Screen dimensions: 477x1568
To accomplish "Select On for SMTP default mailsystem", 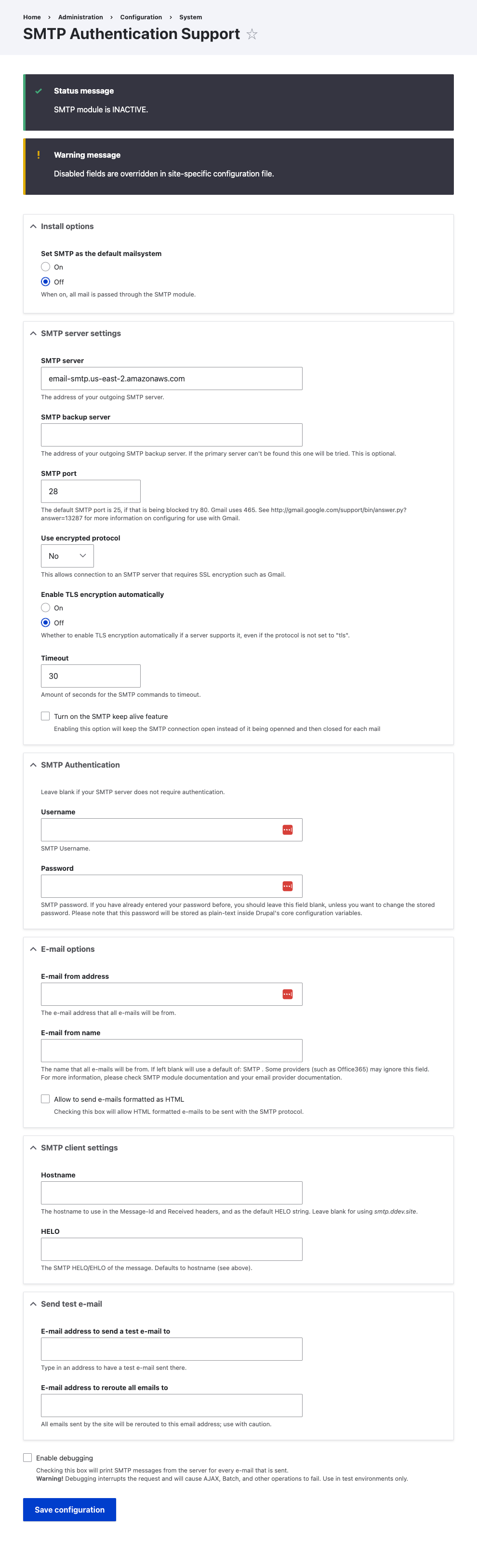I will coord(46,267).
